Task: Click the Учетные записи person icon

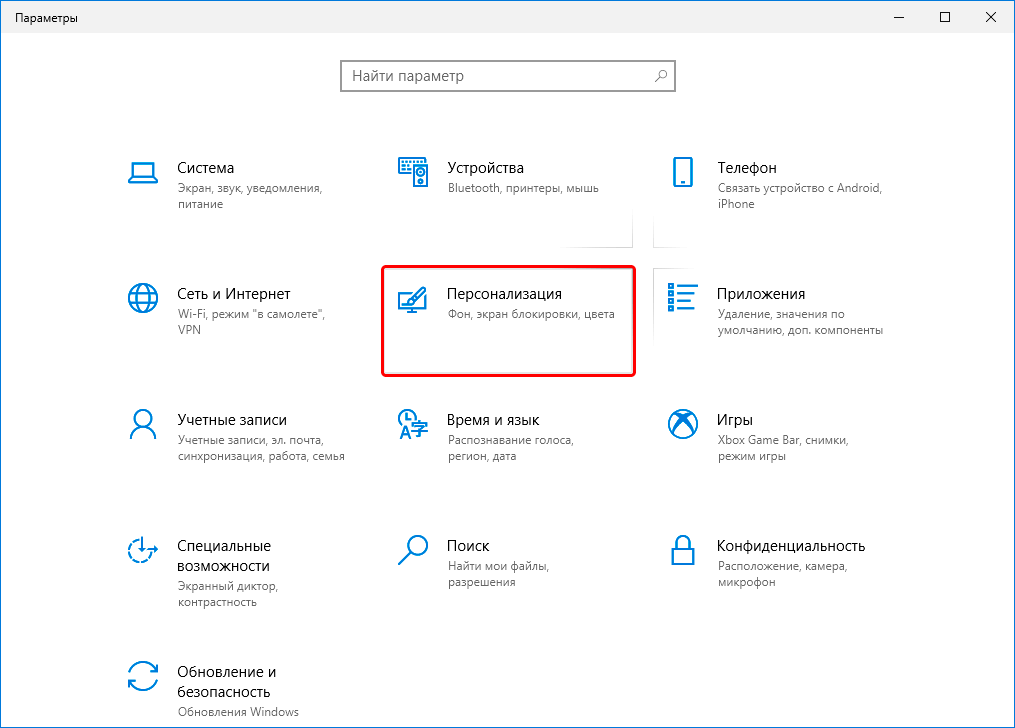Action: pos(143,423)
